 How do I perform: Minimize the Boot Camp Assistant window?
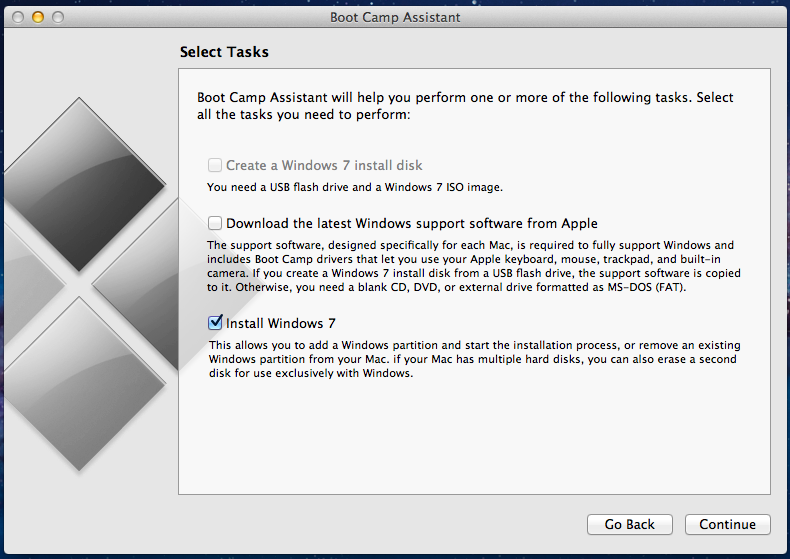click(38, 17)
